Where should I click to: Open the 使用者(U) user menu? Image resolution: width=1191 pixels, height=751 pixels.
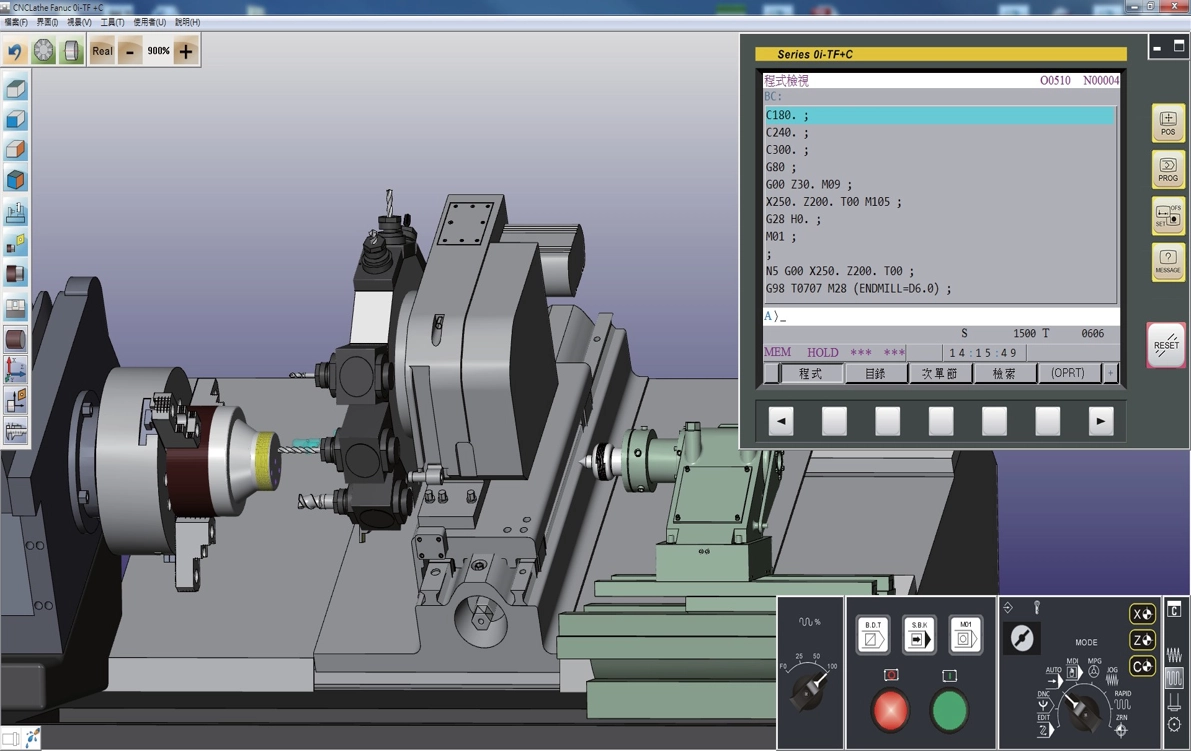(150, 22)
